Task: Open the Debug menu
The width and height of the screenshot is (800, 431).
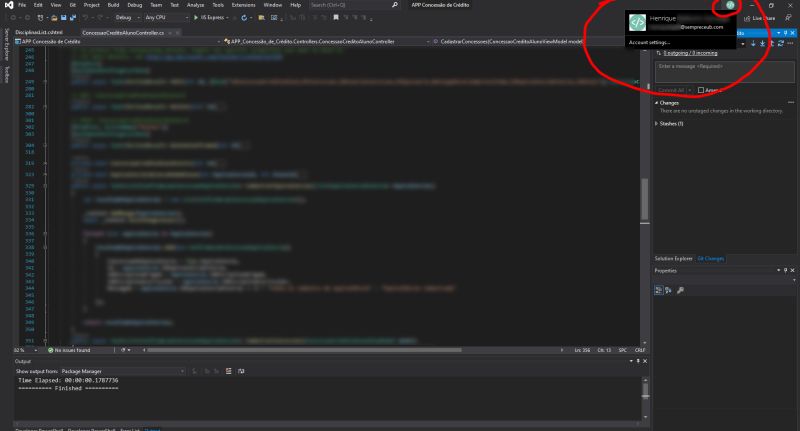Action: pos(135,5)
